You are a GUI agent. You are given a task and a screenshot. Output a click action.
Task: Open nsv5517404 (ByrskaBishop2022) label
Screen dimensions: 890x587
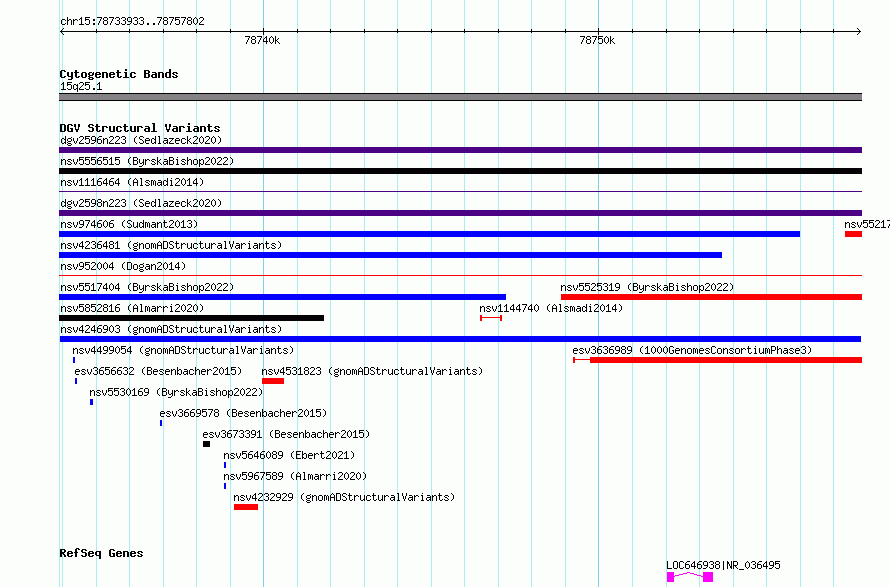(147, 287)
